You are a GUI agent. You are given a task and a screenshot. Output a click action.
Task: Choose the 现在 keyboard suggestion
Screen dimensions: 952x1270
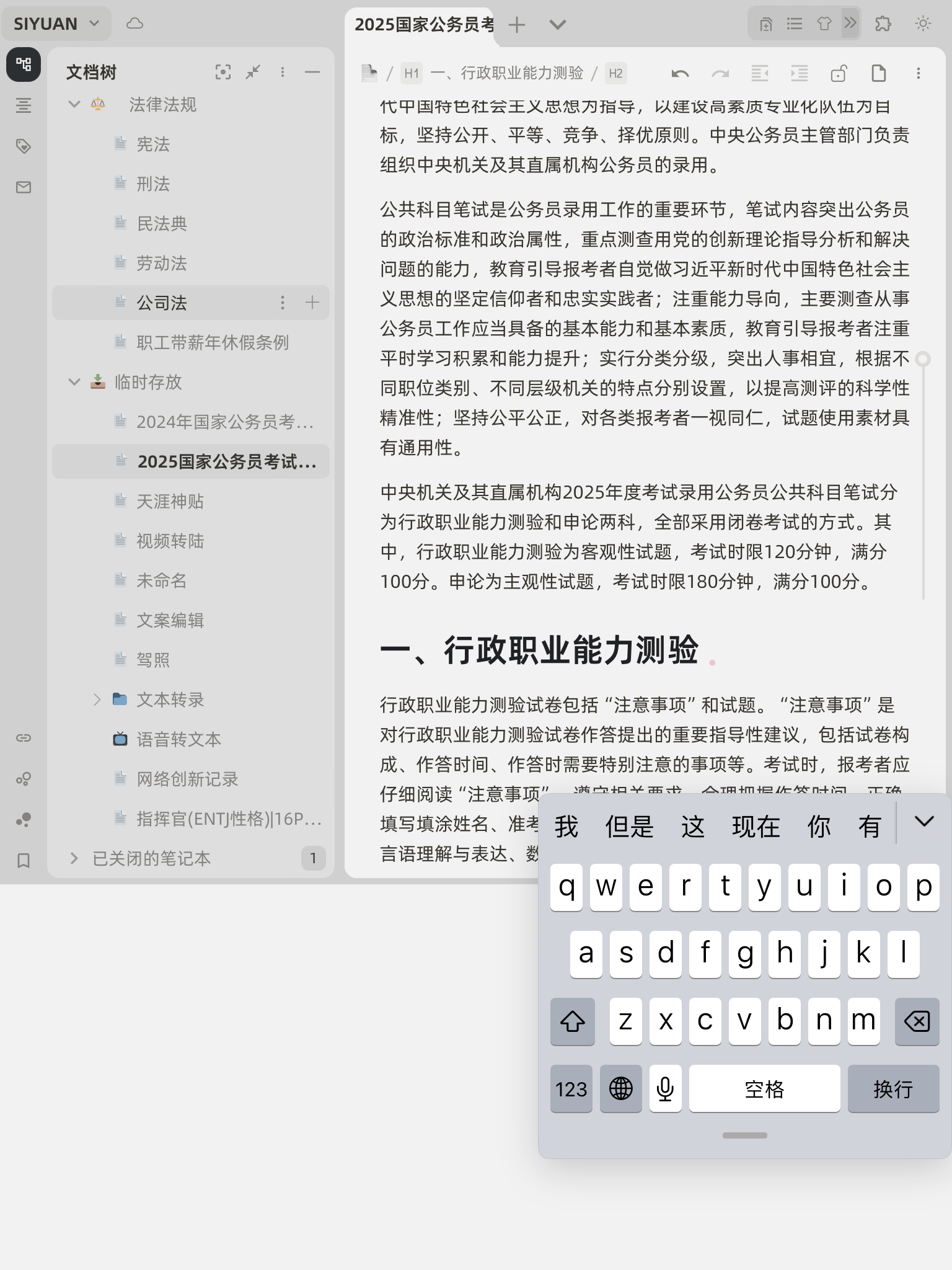756,826
